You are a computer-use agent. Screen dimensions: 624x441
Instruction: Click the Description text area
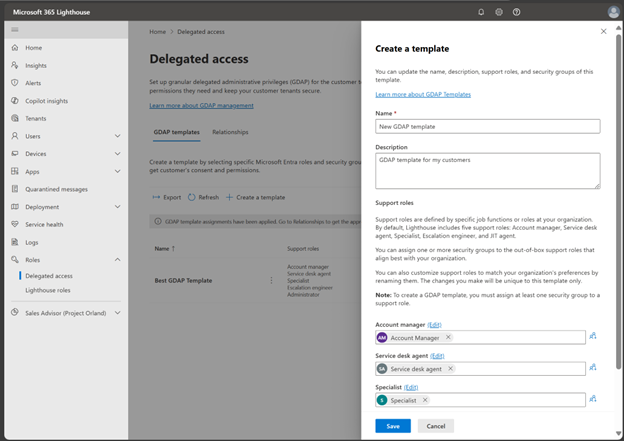pos(488,171)
